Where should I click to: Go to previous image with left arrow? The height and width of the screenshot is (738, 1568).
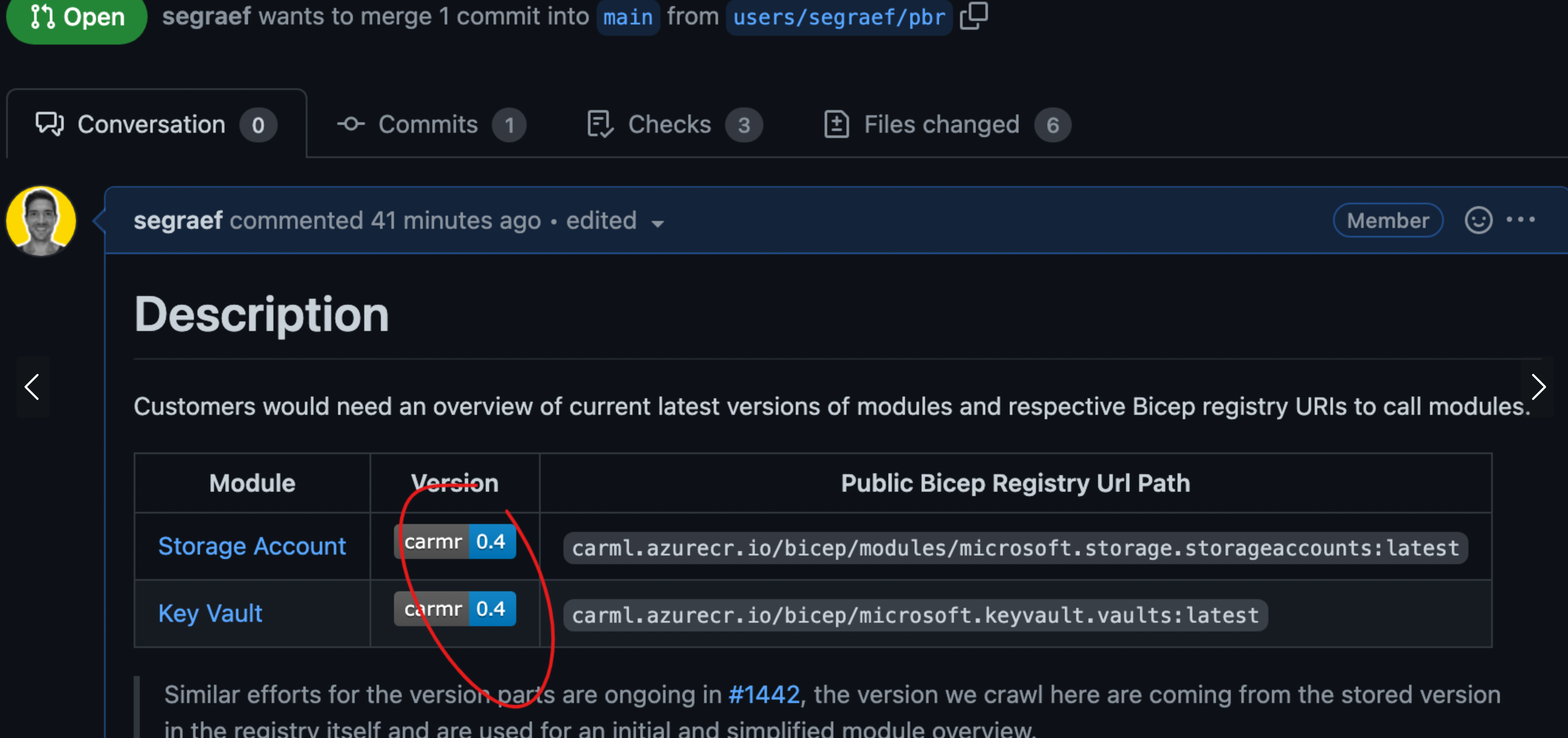(32, 387)
